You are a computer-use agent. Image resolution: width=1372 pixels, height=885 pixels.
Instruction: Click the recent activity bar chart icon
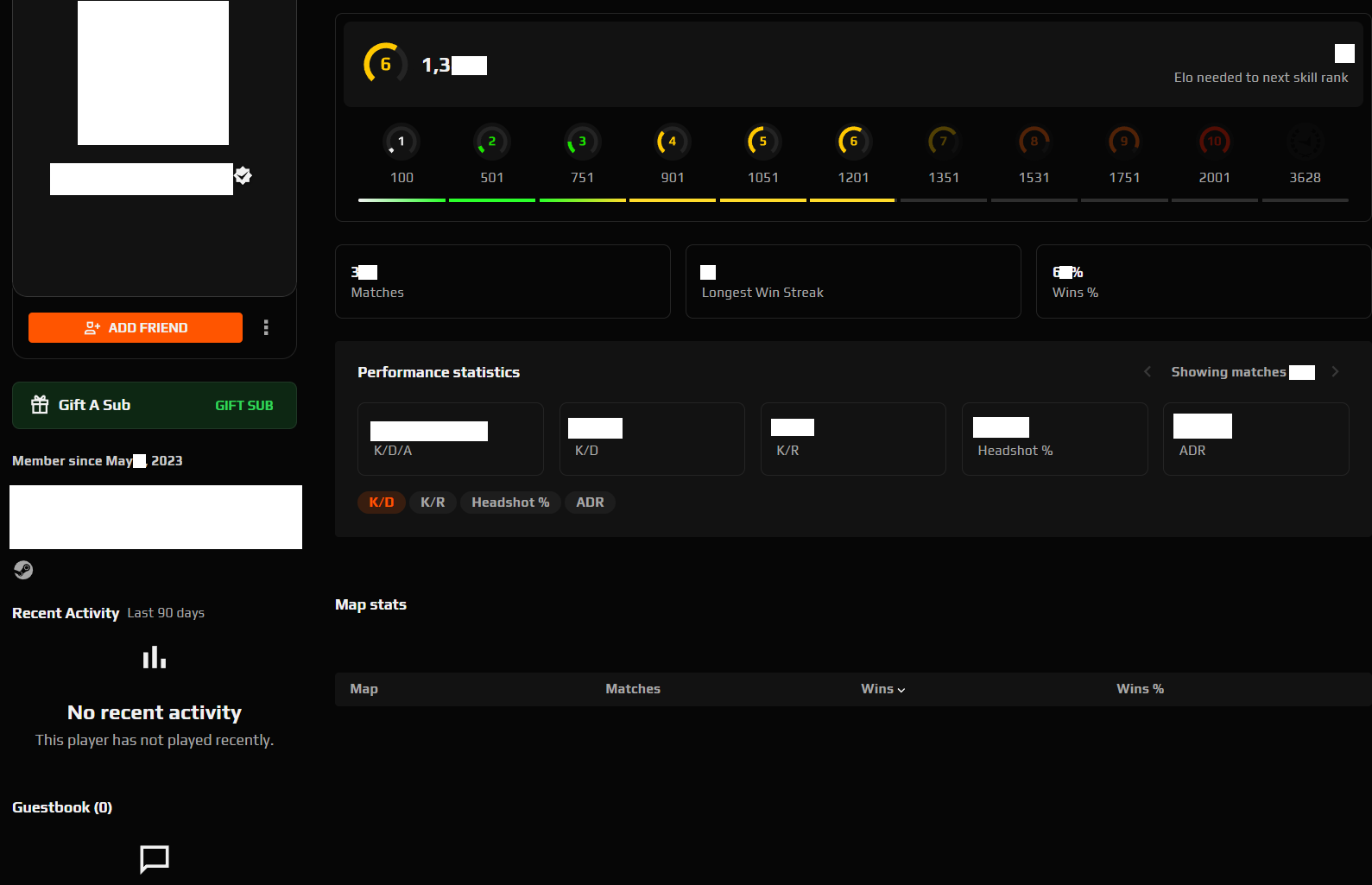[155, 658]
